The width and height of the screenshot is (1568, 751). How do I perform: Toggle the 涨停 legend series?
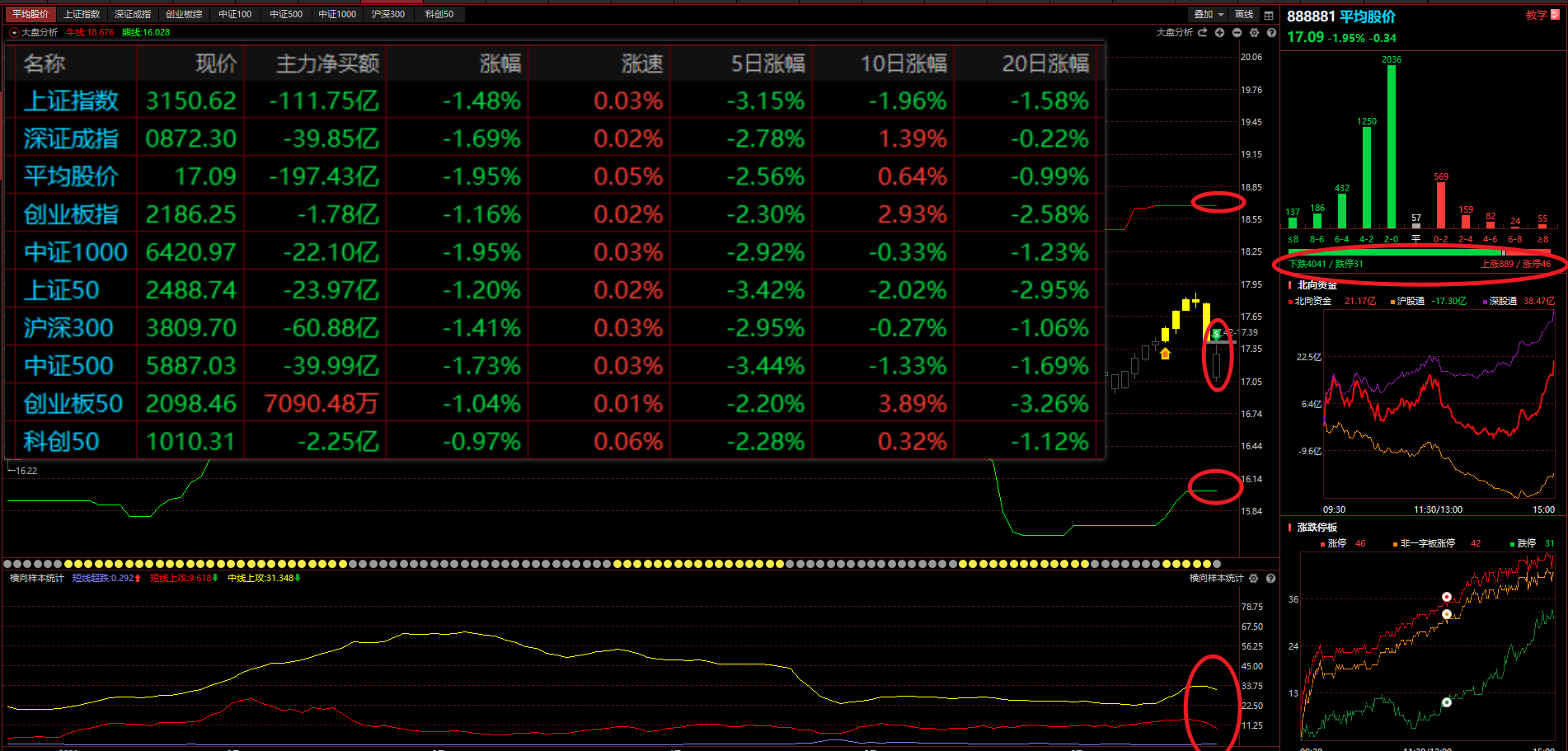pyautogui.click(x=1333, y=543)
